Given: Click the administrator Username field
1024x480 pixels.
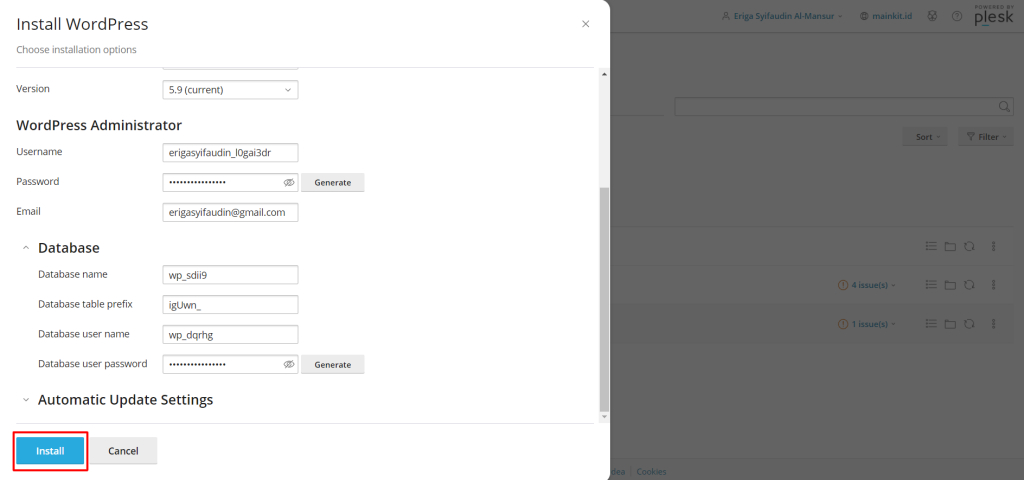Looking at the screenshot, I should coord(230,152).
